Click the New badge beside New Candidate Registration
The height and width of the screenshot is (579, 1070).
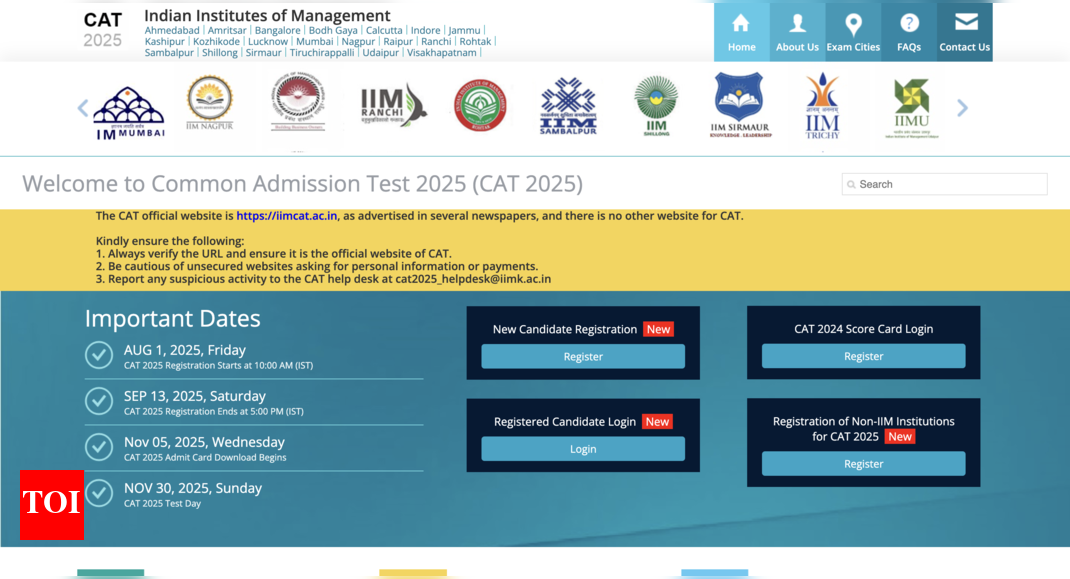click(659, 329)
